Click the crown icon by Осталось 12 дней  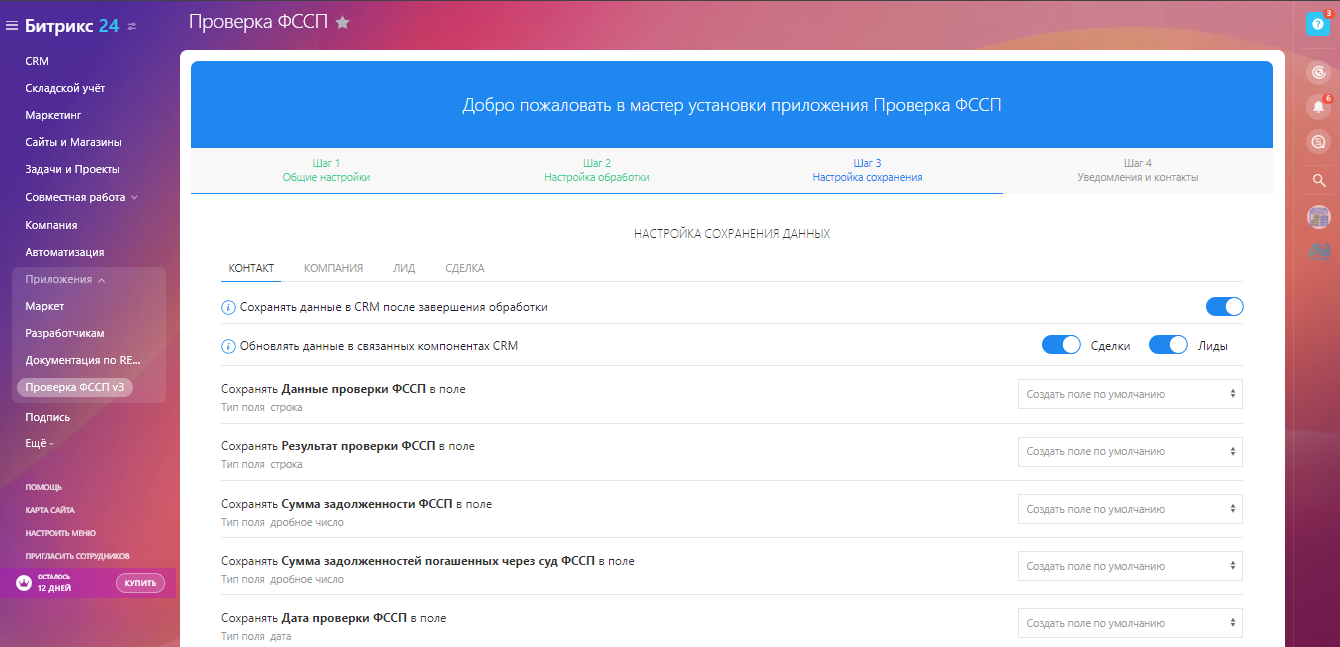(x=23, y=582)
